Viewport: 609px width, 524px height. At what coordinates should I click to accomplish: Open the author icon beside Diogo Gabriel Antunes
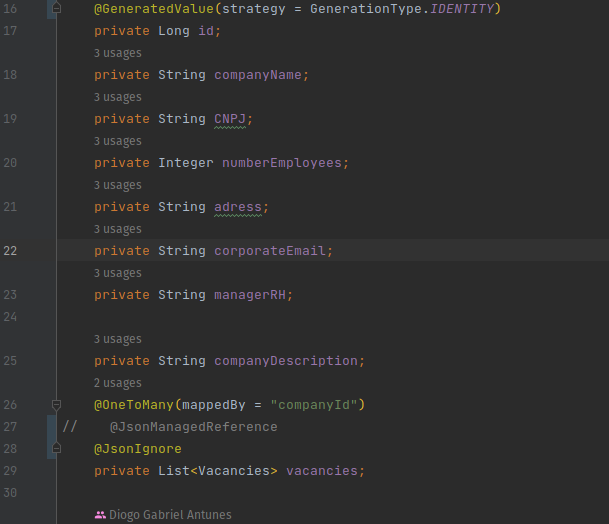(100, 515)
